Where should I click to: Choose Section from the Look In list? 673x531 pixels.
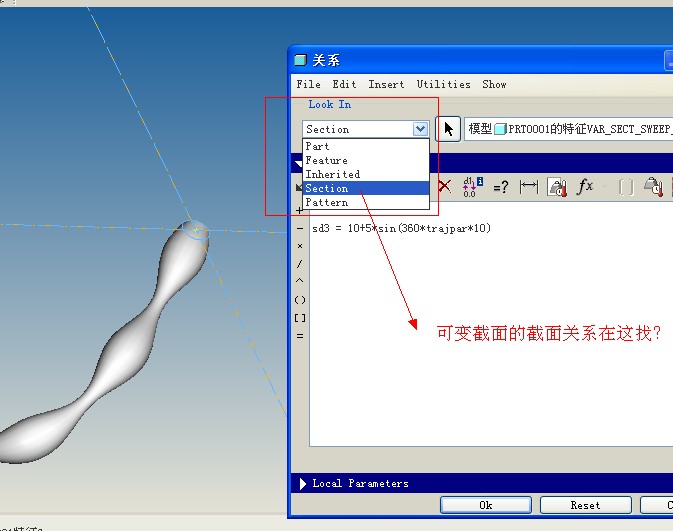pos(366,188)
